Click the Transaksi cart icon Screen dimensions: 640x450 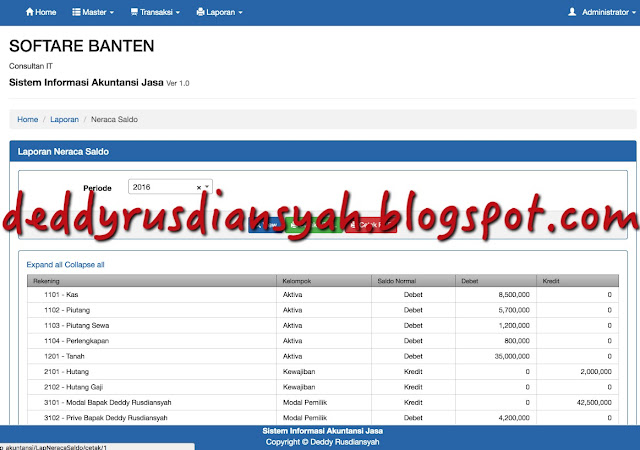click(x=134, y=12)
